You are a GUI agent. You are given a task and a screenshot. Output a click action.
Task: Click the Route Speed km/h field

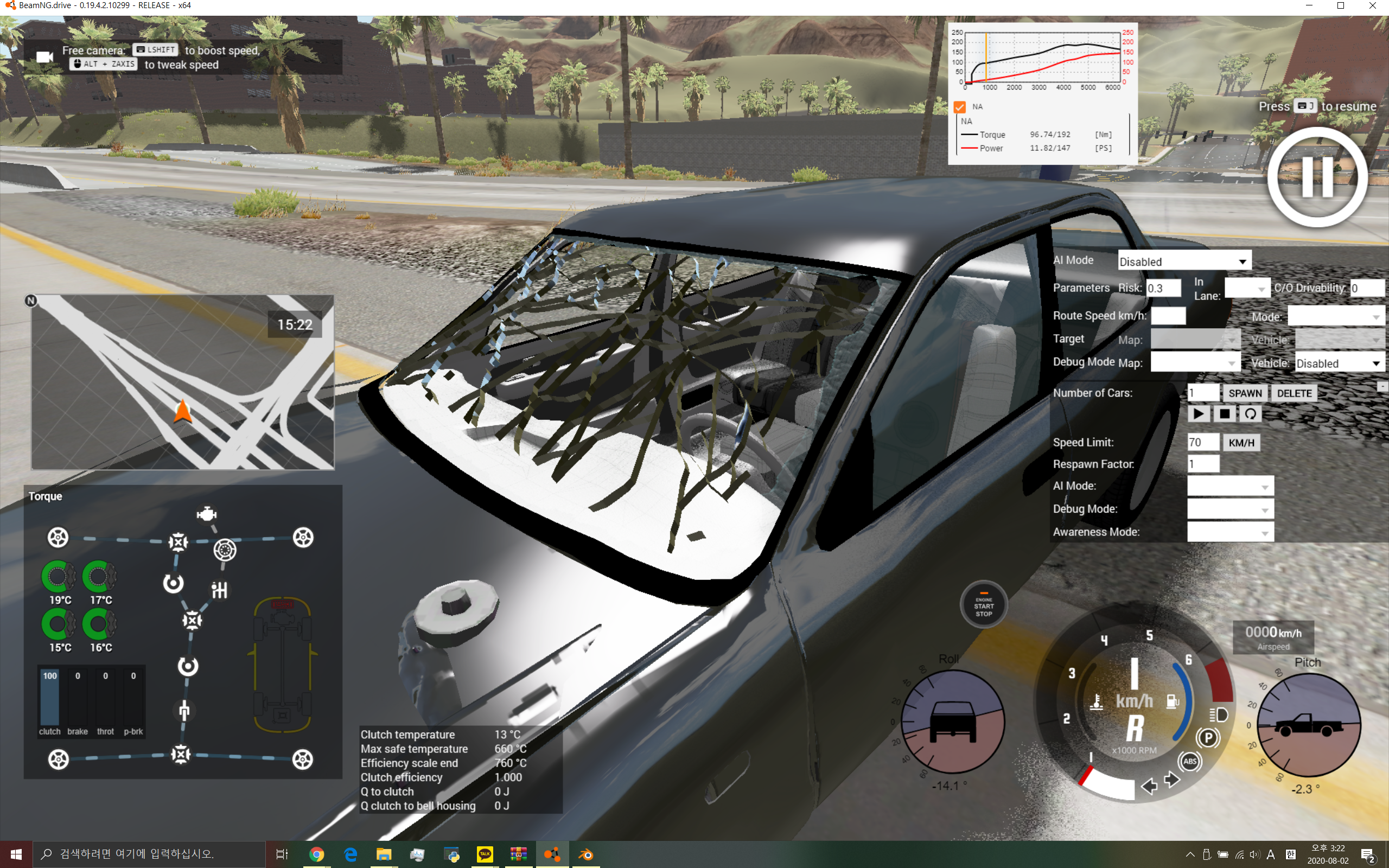[x=1168, y=316]
